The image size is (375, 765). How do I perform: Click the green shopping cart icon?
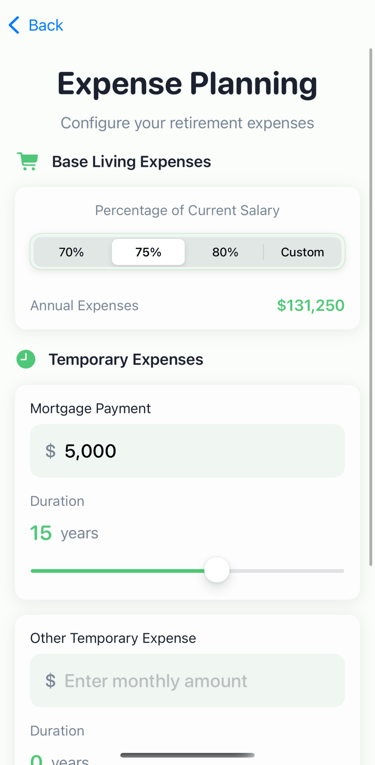[27, 161]
